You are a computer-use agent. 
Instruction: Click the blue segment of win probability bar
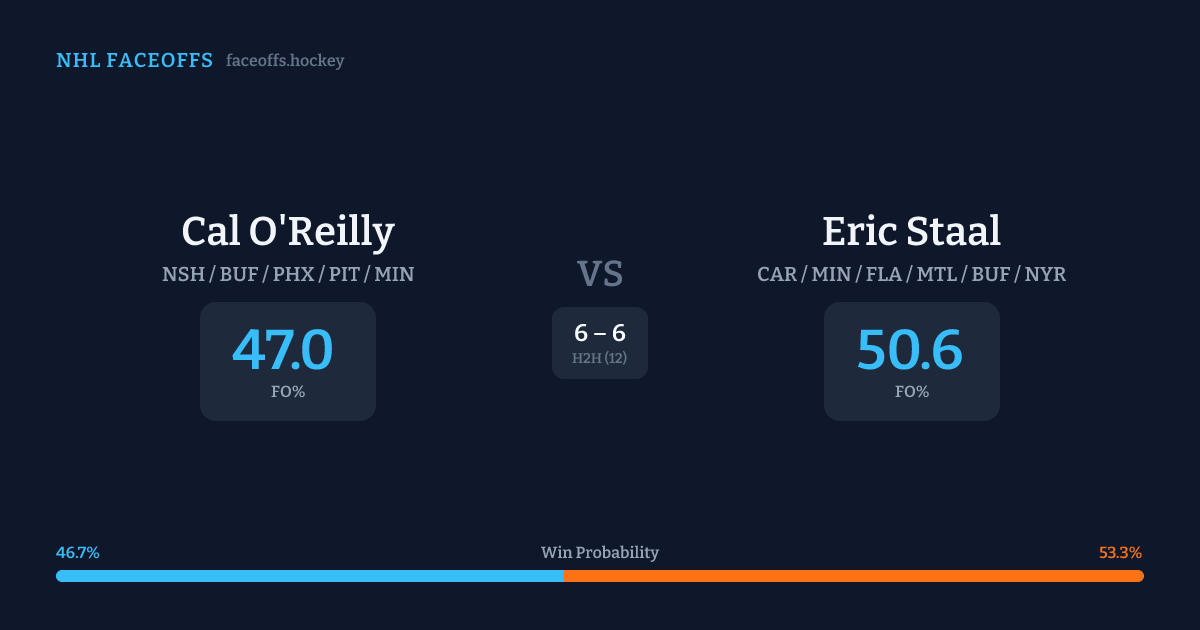click(x=310, y=576)
